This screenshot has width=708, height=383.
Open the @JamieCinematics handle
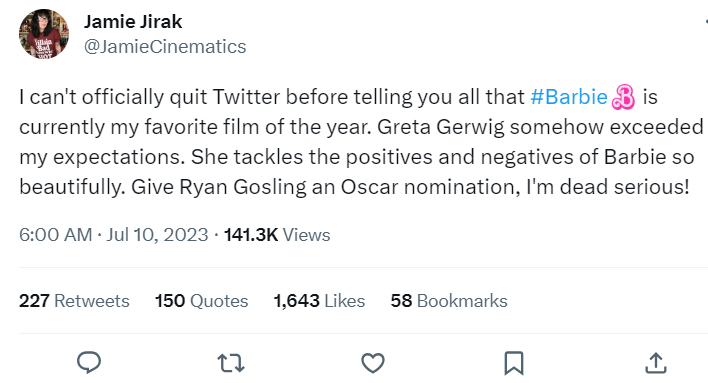(165, 47)
